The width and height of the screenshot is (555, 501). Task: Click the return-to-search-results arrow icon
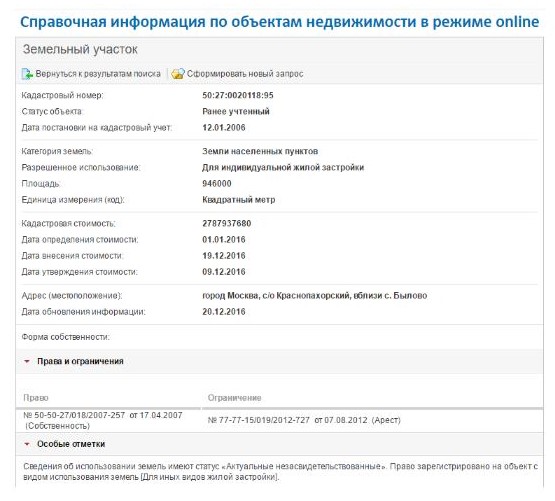point(27,74)
